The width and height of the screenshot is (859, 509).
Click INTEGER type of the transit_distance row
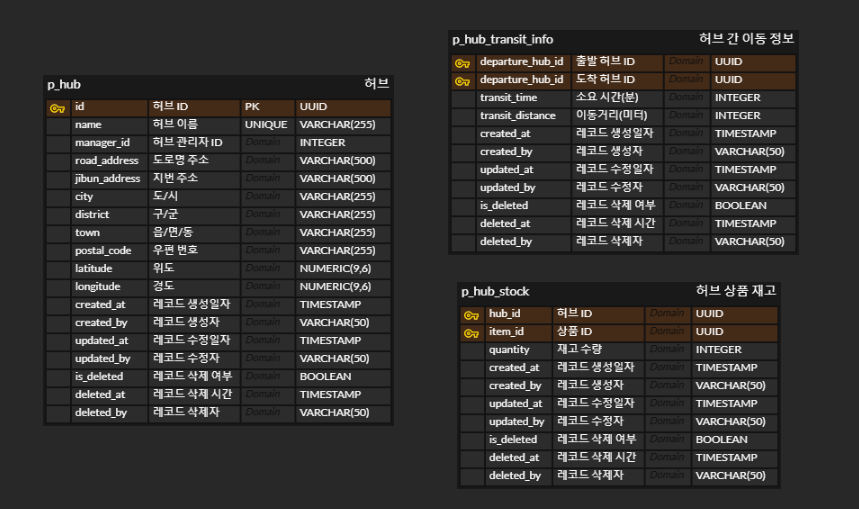click(753, 116)
